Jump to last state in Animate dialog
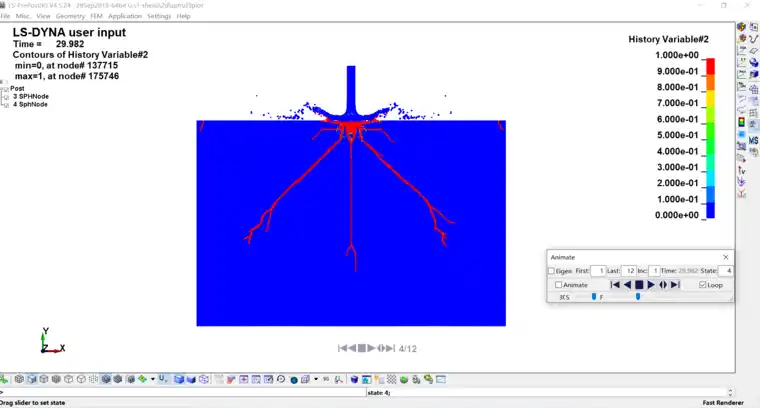This screenshot has height=408, width=760. coord(675,285)
